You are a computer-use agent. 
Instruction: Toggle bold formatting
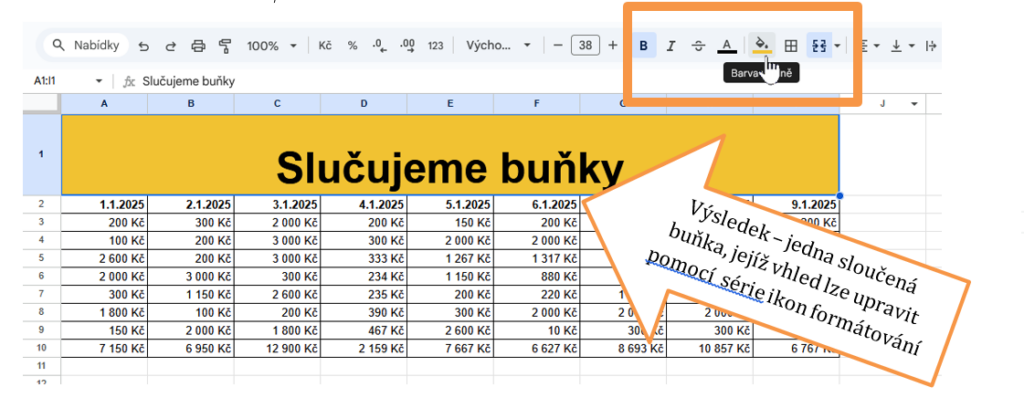pyautogui.click(x=643, y=46)
